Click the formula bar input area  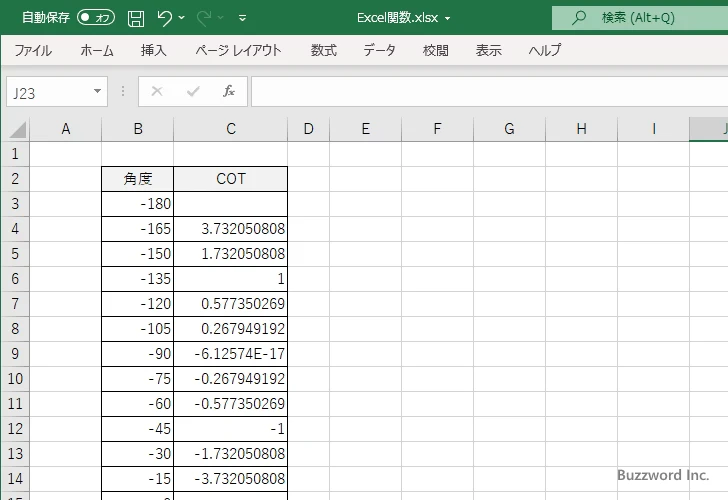489,92
